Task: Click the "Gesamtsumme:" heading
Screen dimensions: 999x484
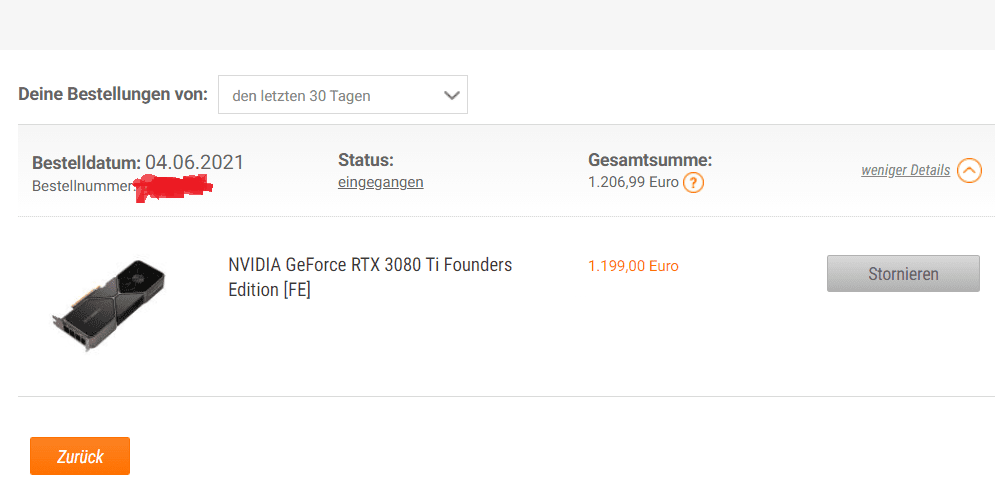Action: click(x=650, y=160)
